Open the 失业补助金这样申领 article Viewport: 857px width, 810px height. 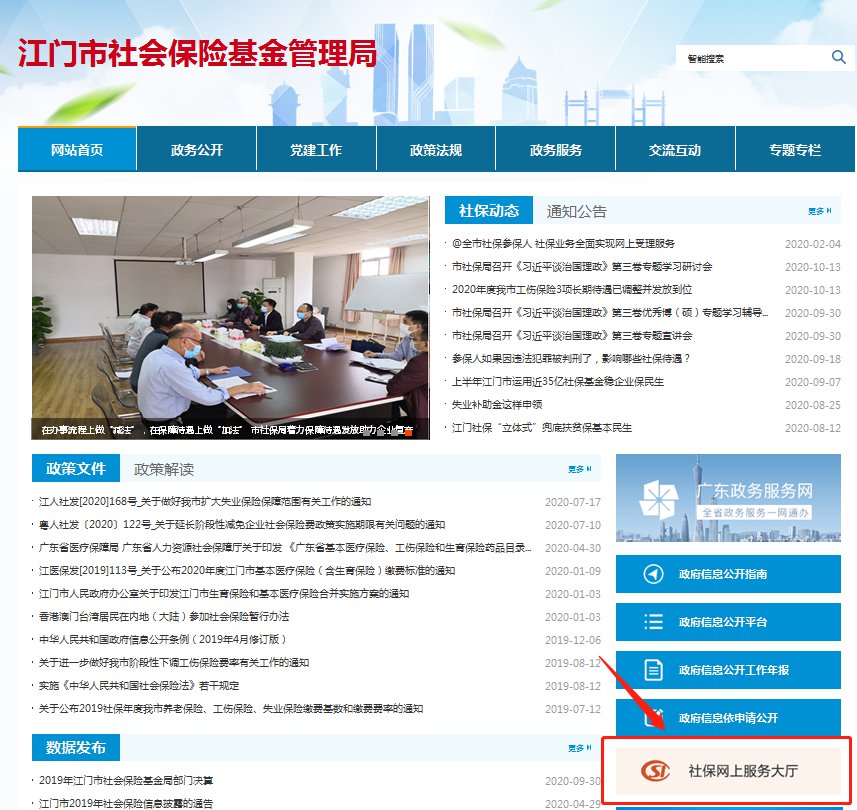point(497,404)
